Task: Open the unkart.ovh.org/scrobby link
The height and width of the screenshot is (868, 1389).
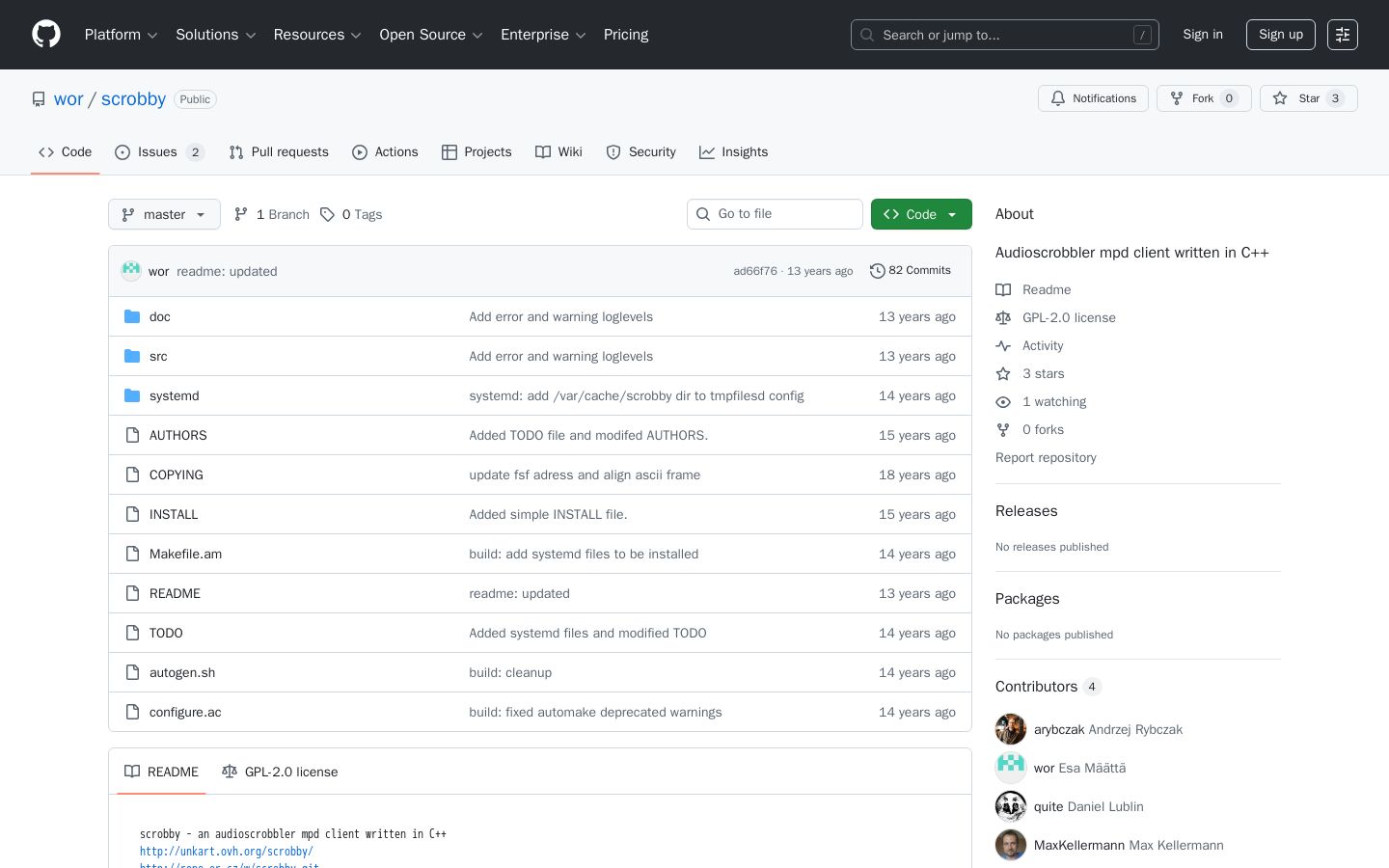Action: pos(227,852)
